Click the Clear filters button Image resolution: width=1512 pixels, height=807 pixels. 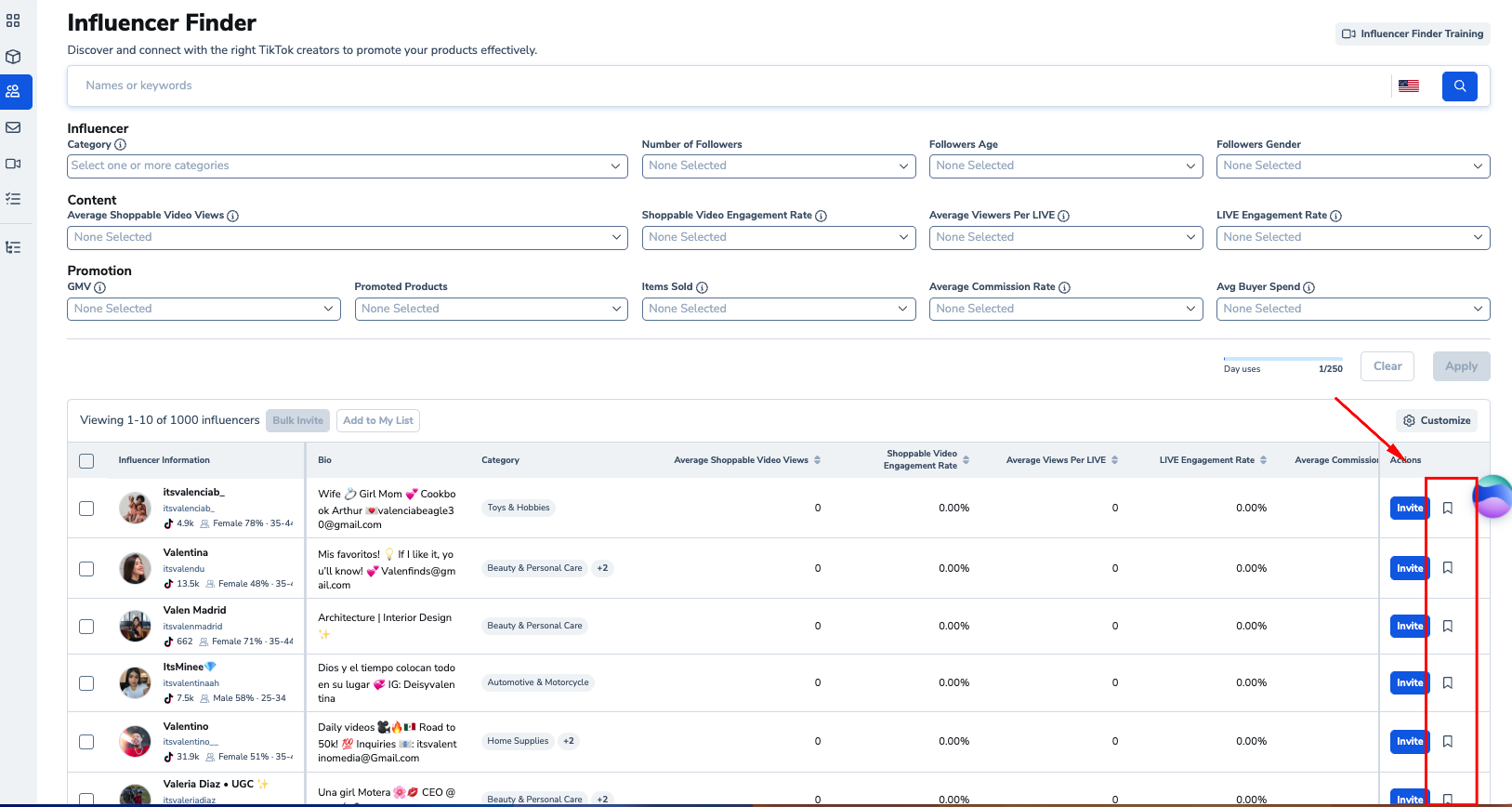(x=1387, y=366)
